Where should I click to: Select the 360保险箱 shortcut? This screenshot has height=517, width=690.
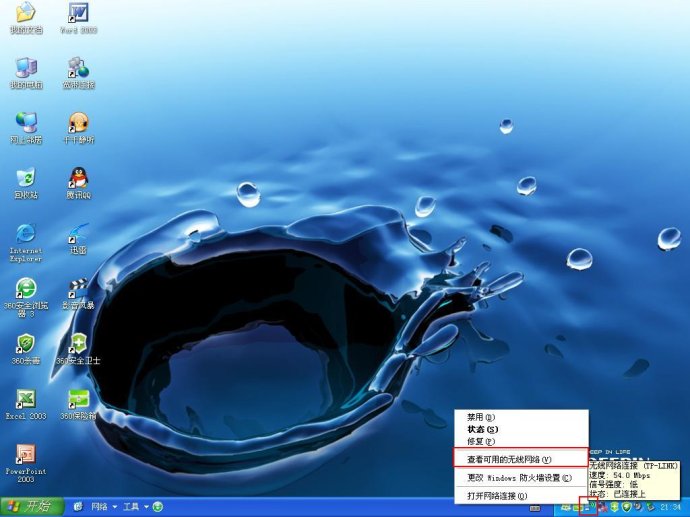click(x=78, y=404)
